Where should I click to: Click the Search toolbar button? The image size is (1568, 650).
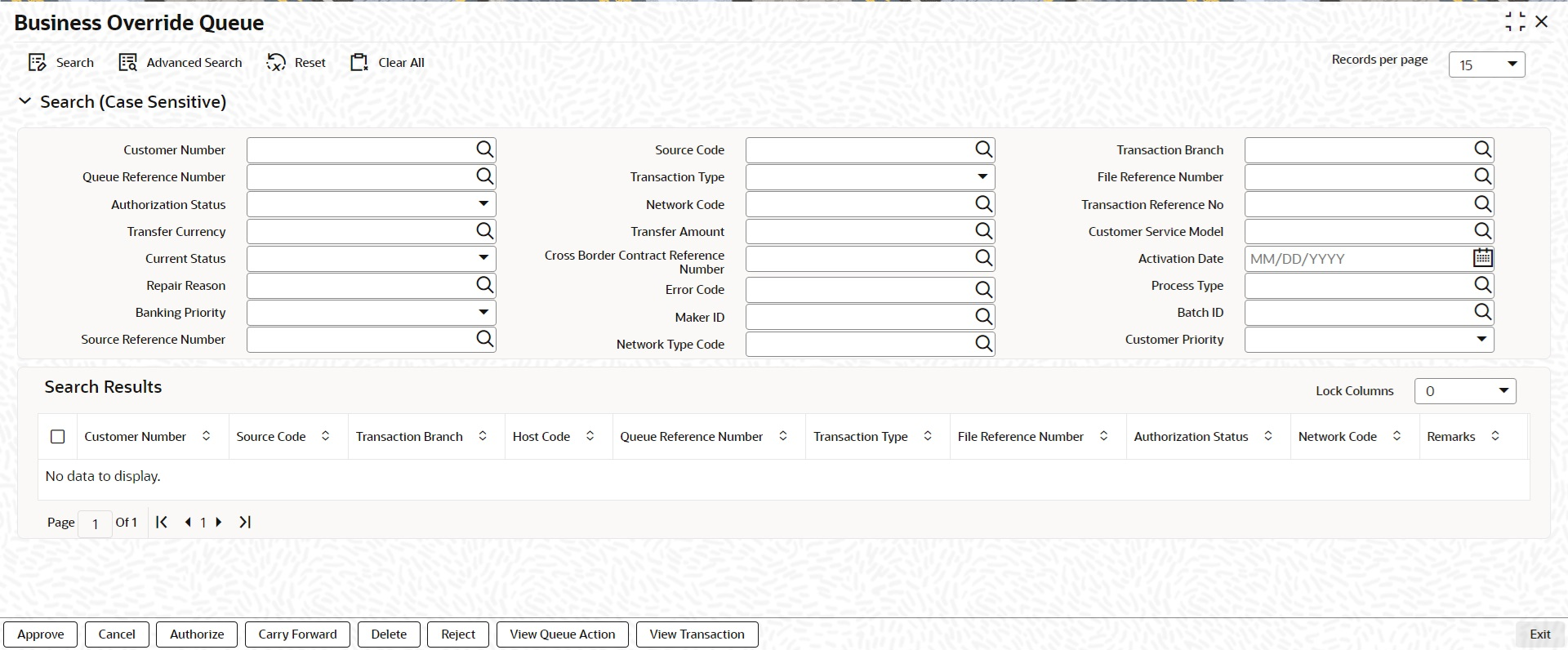point(61,63)
